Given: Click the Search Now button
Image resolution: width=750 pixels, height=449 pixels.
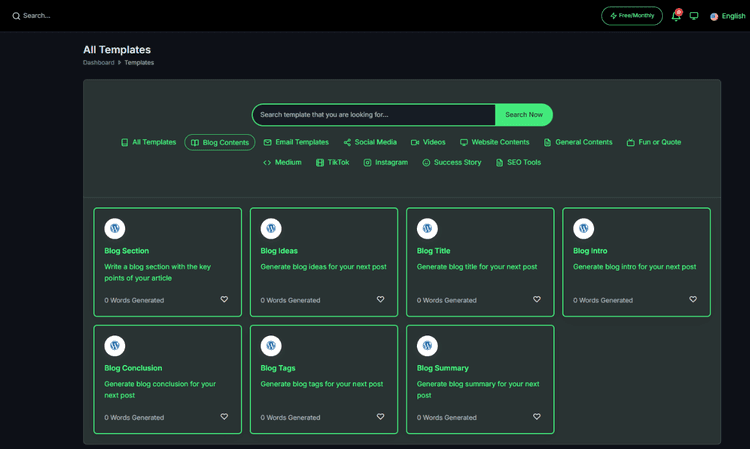Looking at the screenshot, I should (524, 115).
